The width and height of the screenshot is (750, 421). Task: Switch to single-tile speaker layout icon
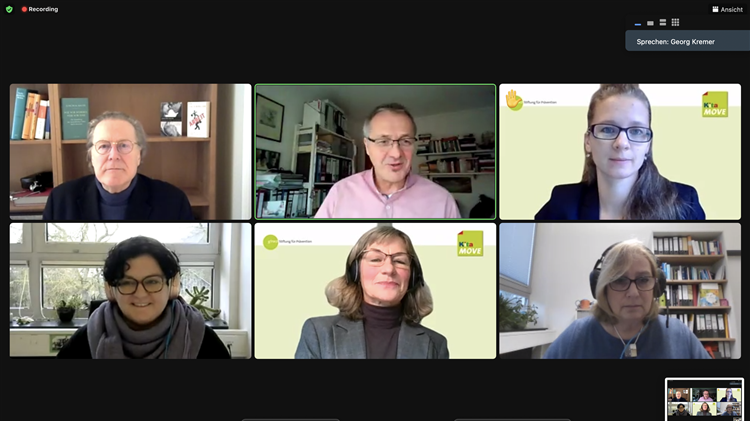650,23
